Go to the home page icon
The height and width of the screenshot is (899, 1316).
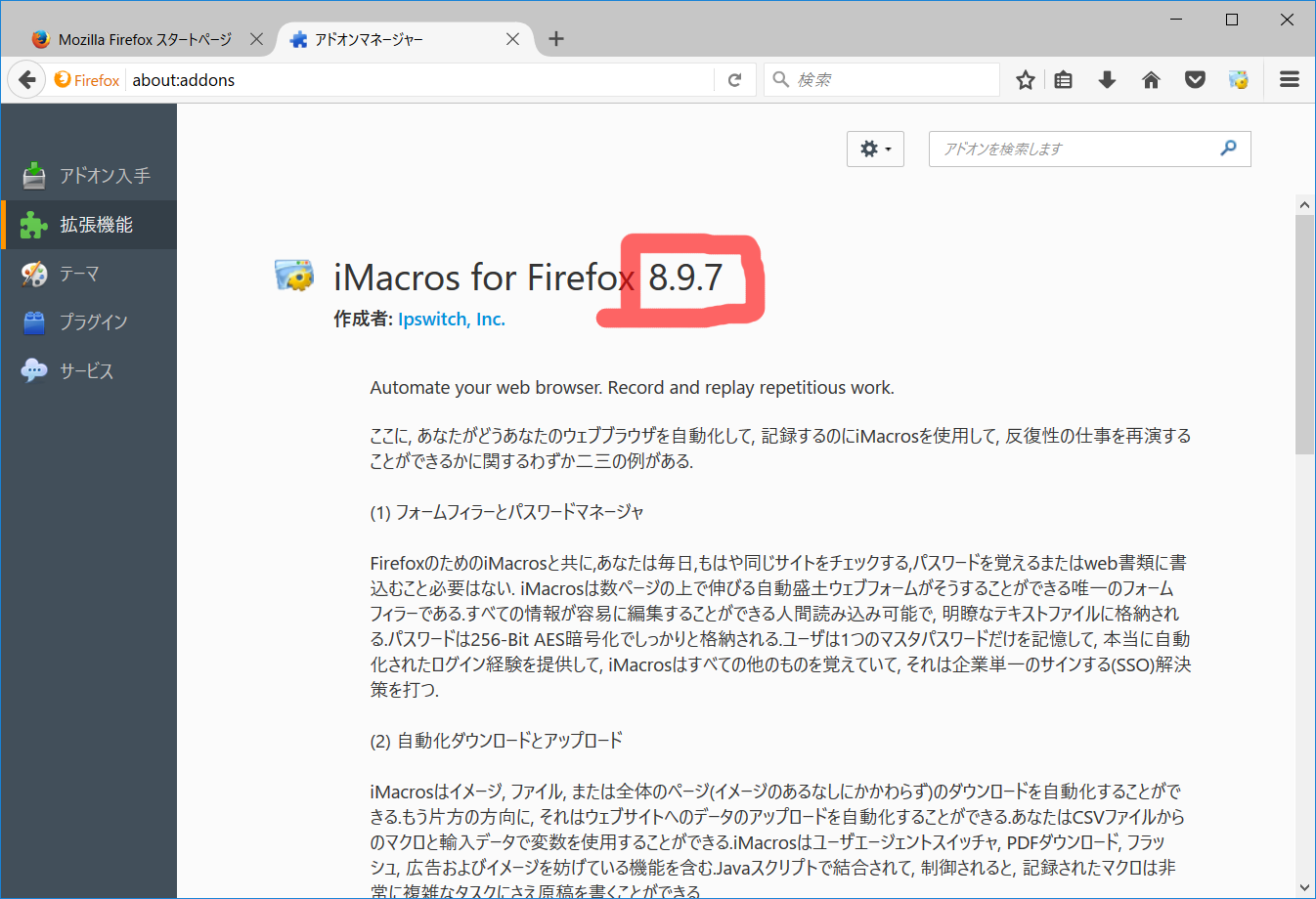pyautogui.click(x=1151, y=80)
